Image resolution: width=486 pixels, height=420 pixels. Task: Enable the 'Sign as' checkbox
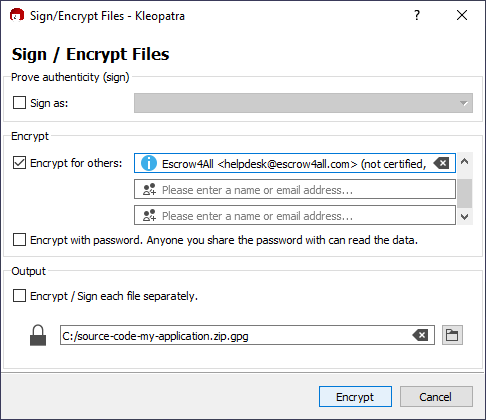(19, 103)
